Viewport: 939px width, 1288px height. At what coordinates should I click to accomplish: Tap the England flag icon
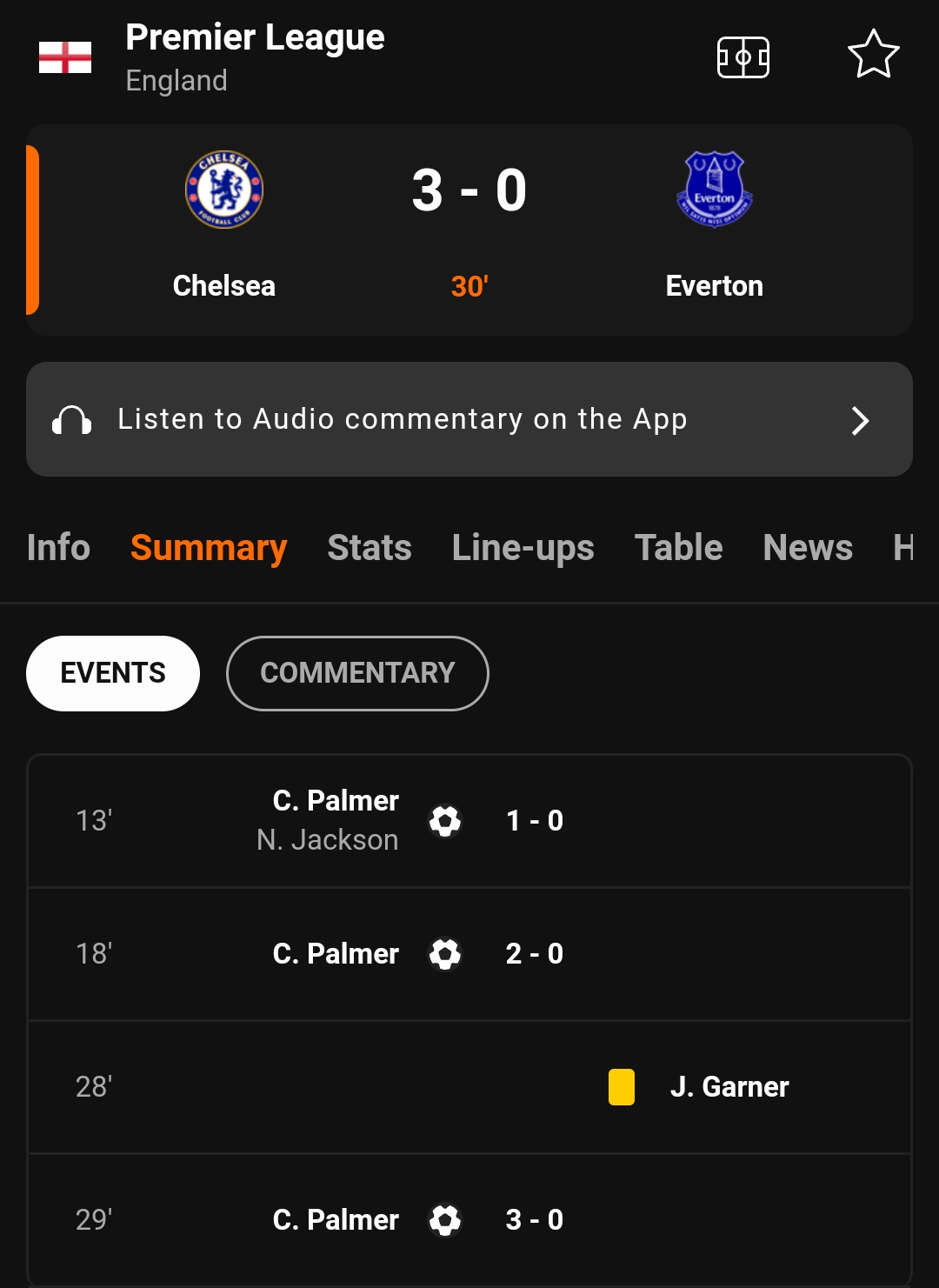(x=65, y=57)
